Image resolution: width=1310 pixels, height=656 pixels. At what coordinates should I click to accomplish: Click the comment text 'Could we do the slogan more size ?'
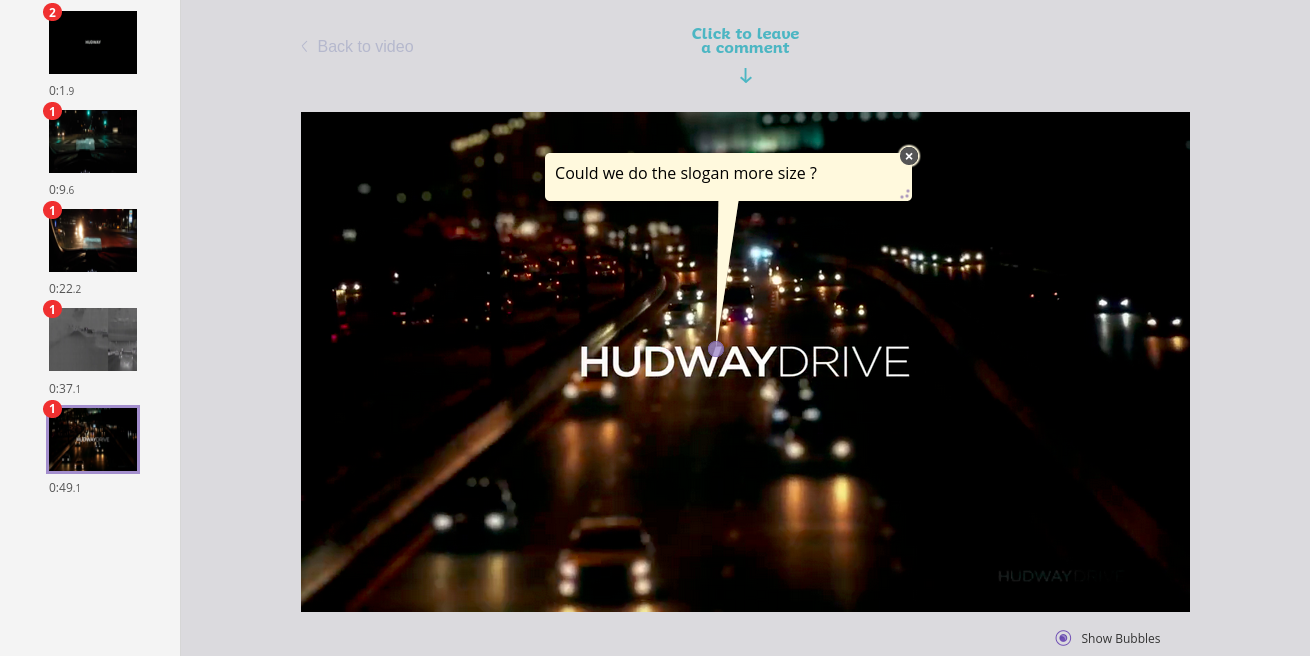click(686, 173)
